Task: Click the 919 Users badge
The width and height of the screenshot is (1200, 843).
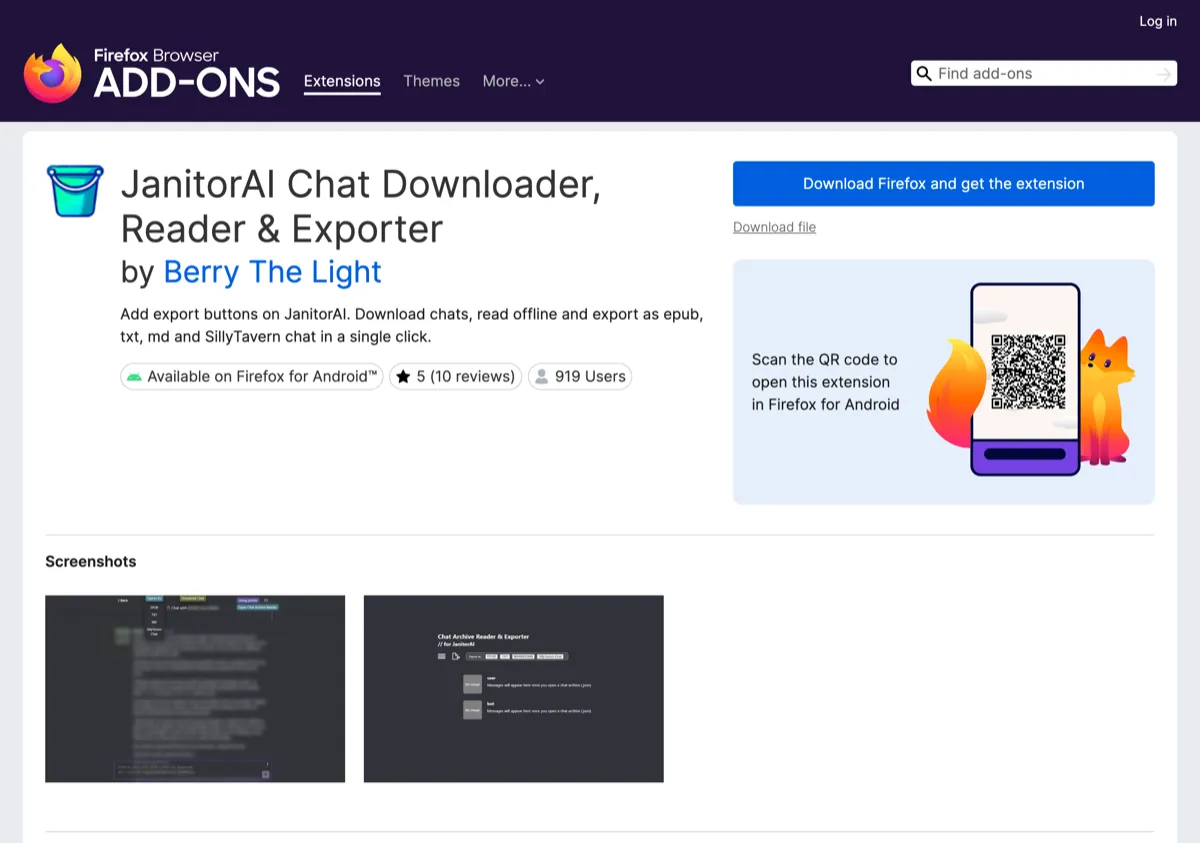Action: pos(580,376)
